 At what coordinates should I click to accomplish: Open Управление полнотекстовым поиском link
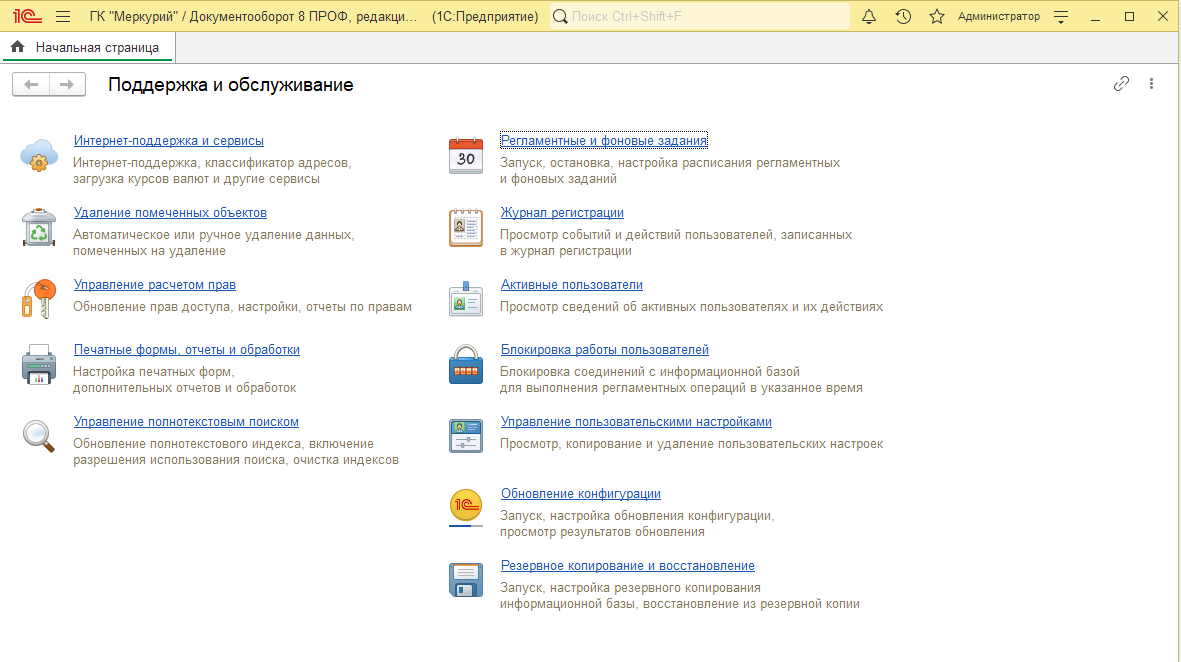coord(186,422)
